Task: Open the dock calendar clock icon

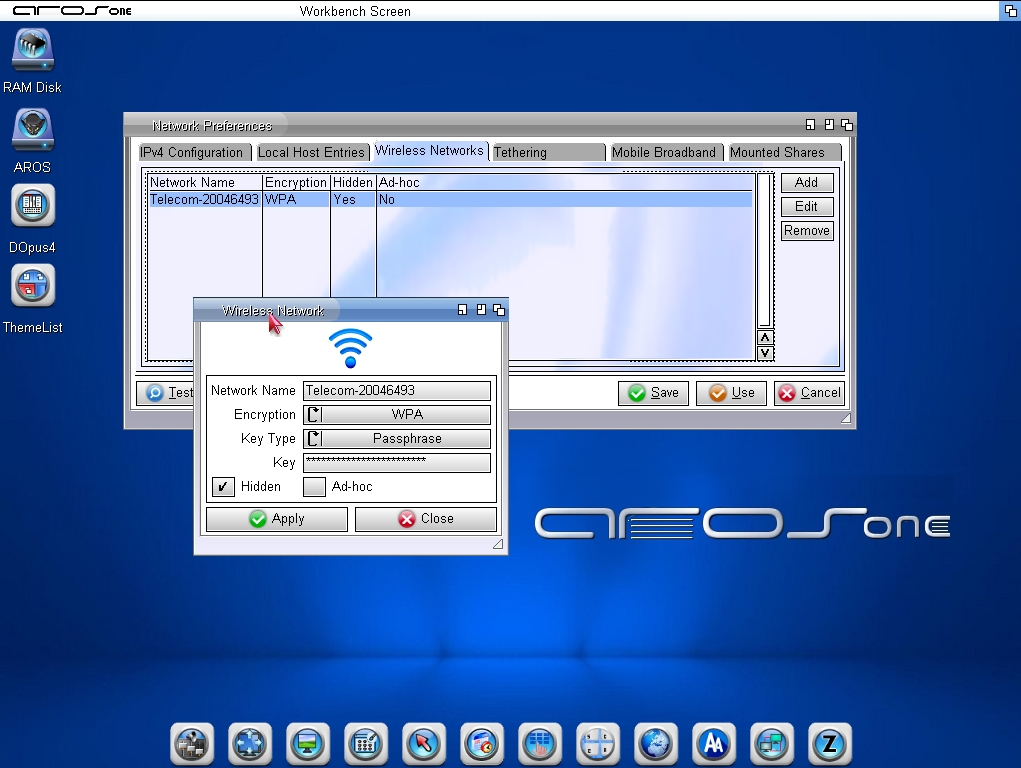Action: point(482,743)
